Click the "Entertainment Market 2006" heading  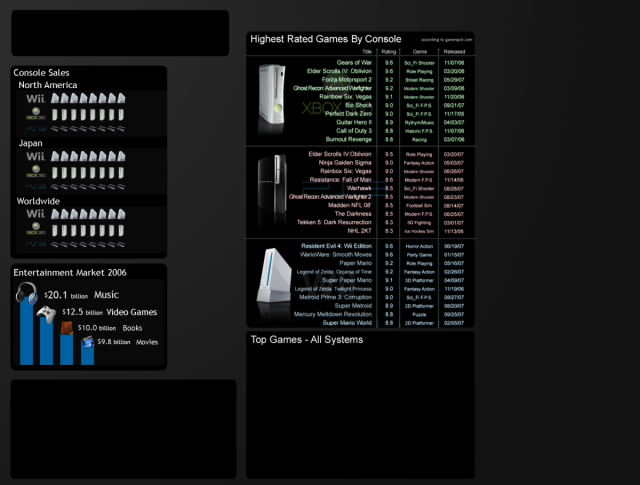(x=70, y=273)
